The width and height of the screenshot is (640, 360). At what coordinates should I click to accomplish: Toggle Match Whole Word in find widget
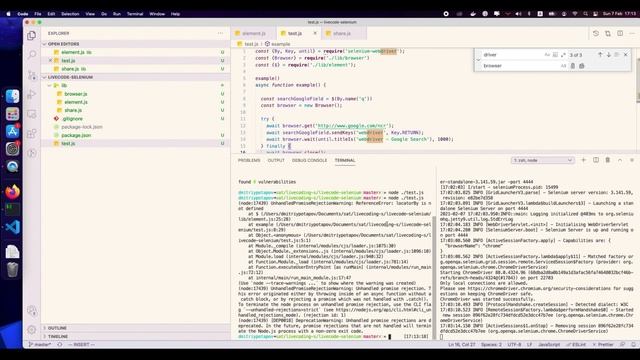pyautogui.click(x=555, y=55)
